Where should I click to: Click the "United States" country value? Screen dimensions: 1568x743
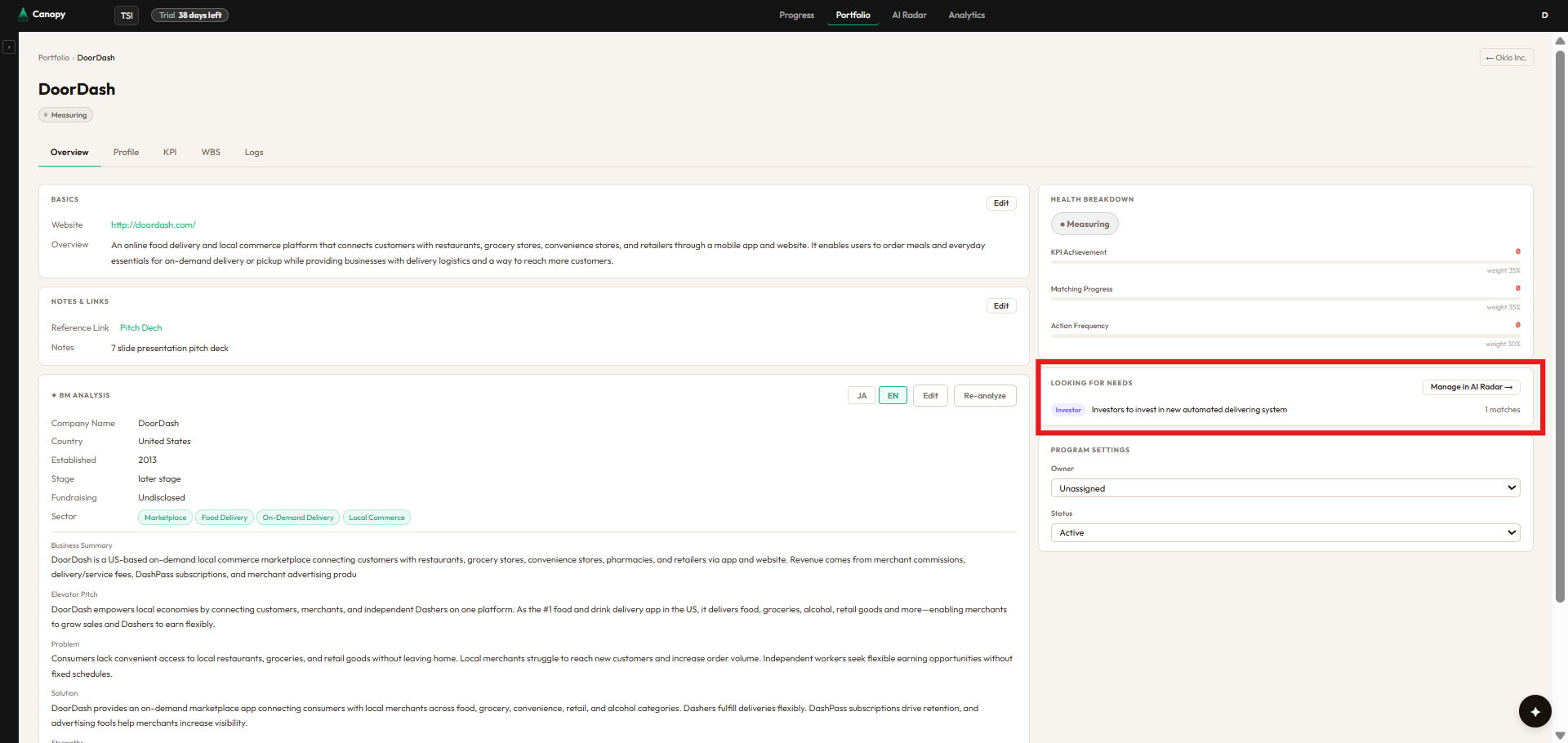click(164, 442)
